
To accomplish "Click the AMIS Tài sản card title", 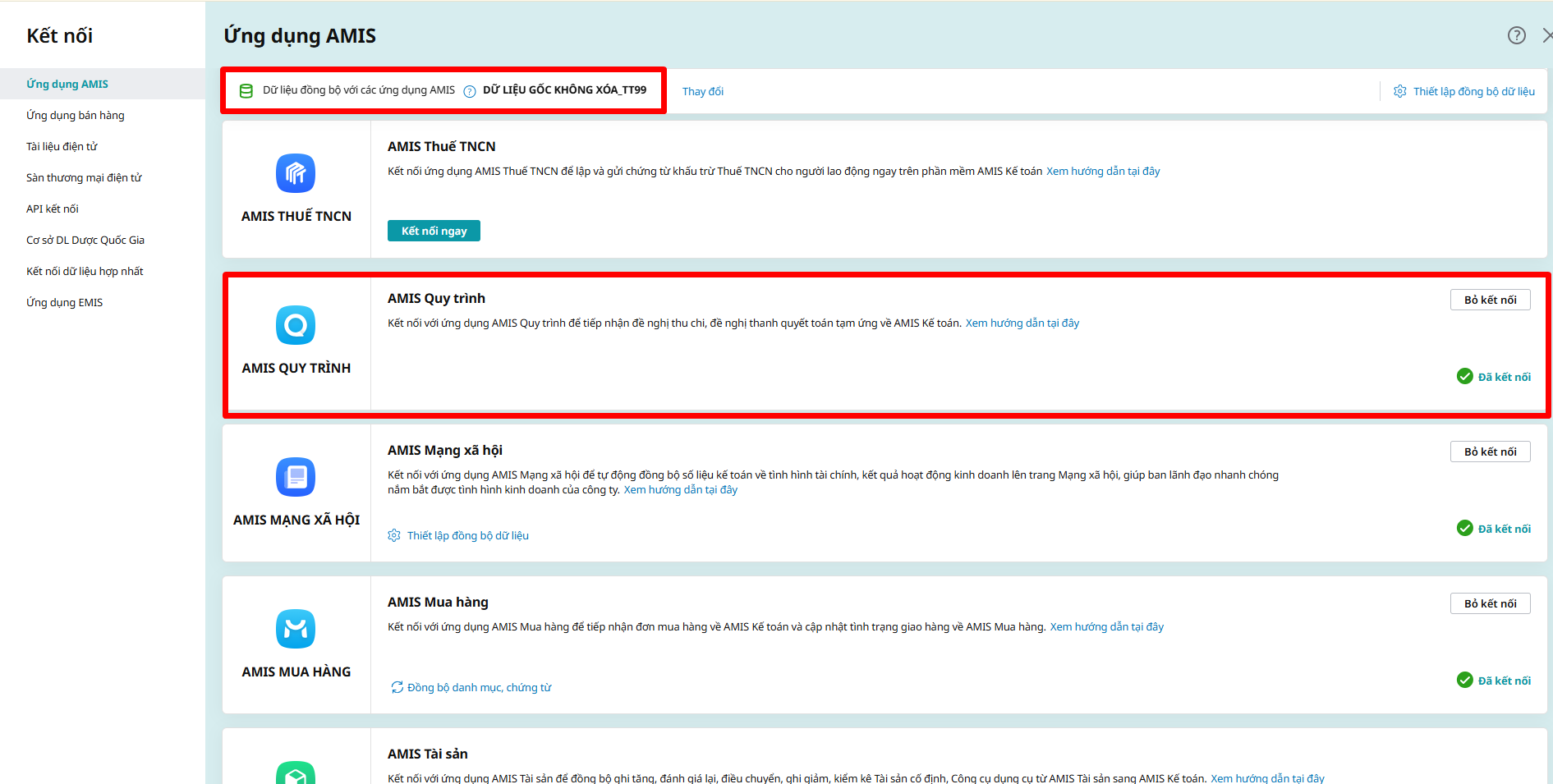I will click(428, 754).
